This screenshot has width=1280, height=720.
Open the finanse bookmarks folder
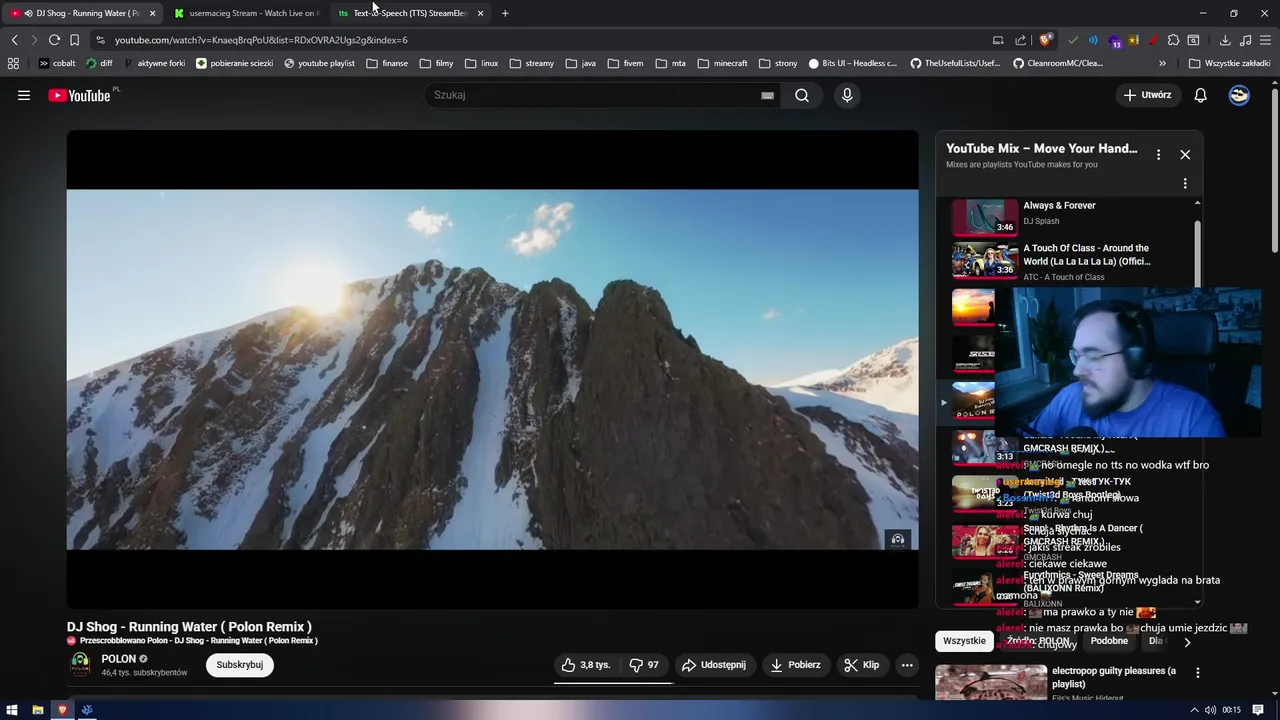(387, 63)
